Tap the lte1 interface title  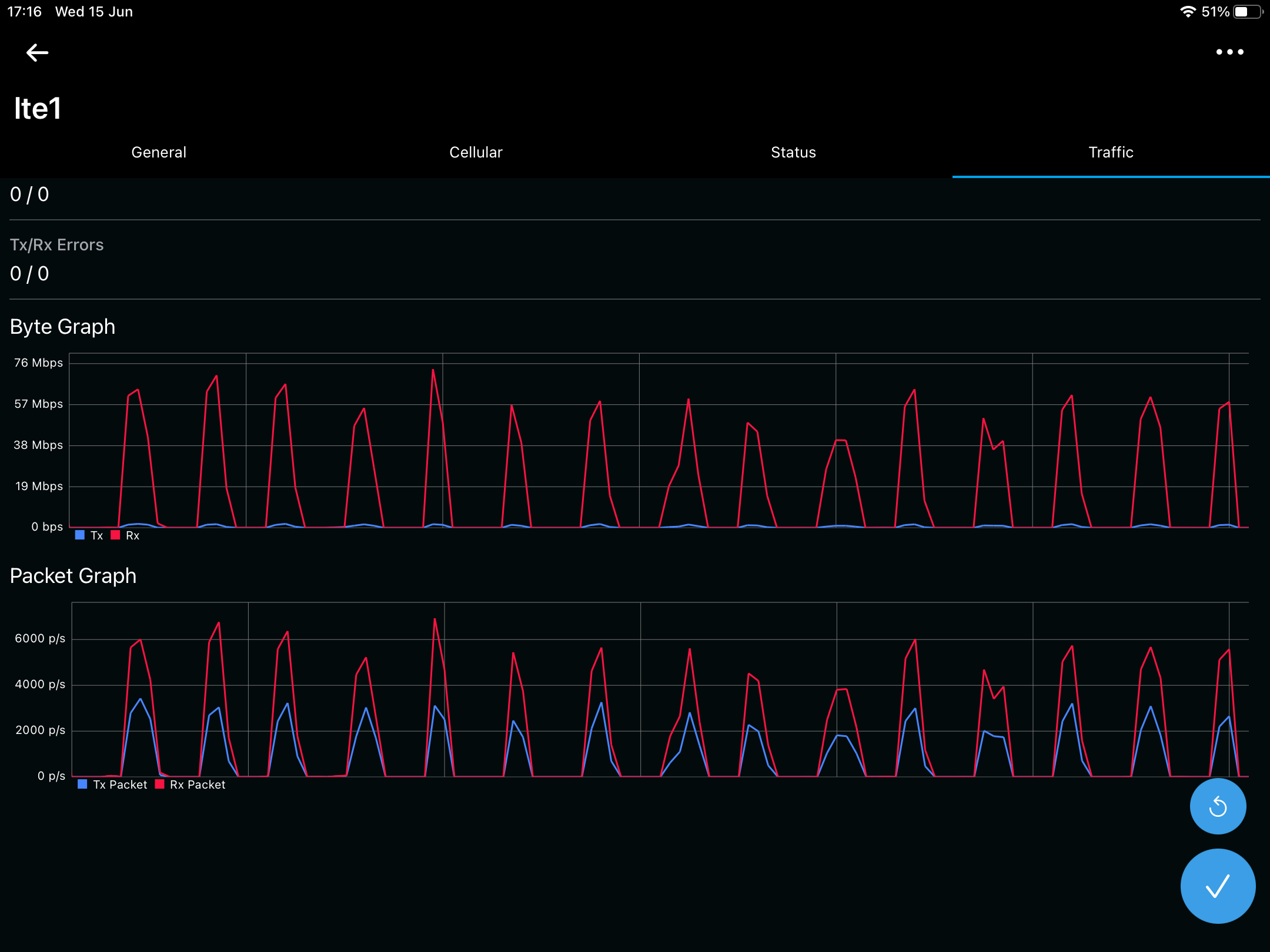[x=38, y=109]
